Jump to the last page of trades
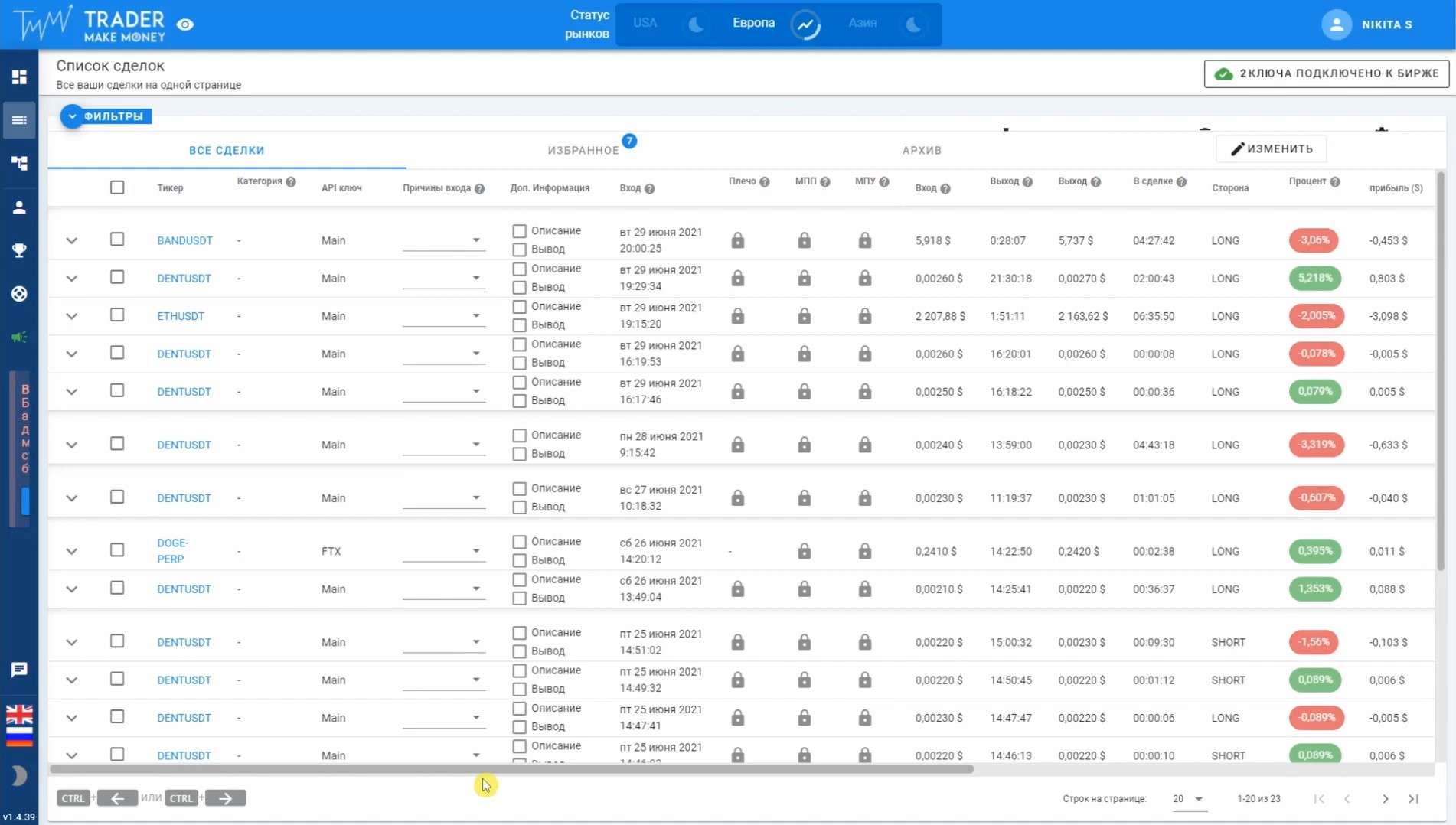Viewport: 1456px width, 825px height. pyautogui.click(x=1413, y=798)
